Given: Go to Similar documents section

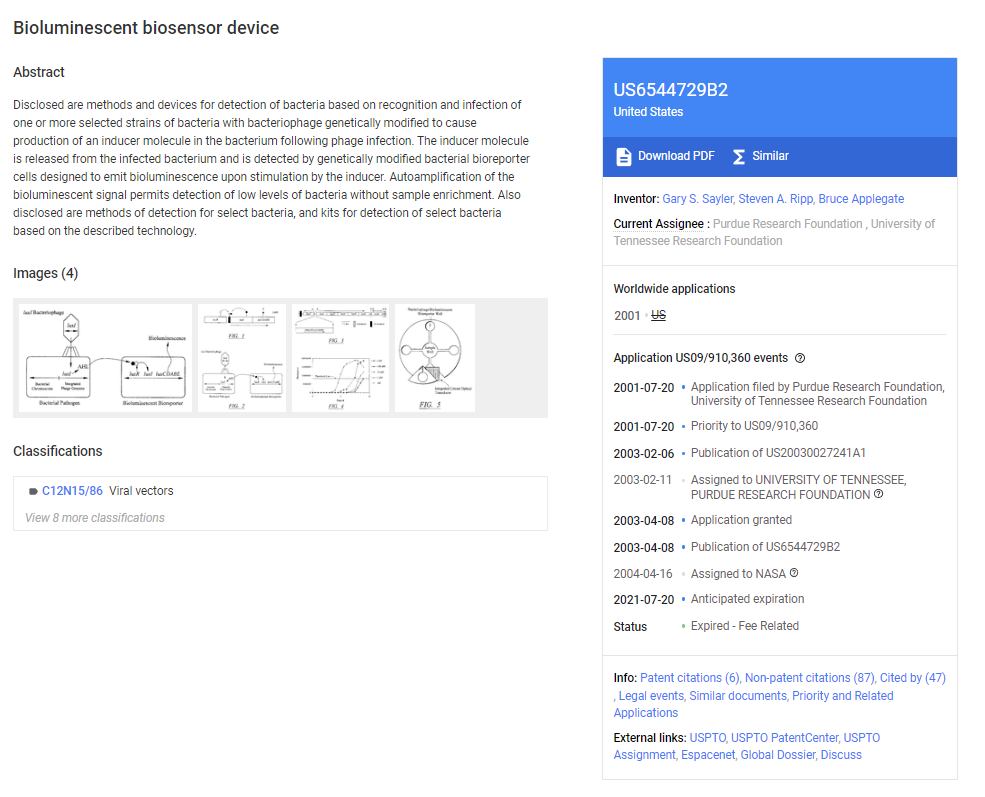Looking at the screenshot, I should tap(738, 696).
